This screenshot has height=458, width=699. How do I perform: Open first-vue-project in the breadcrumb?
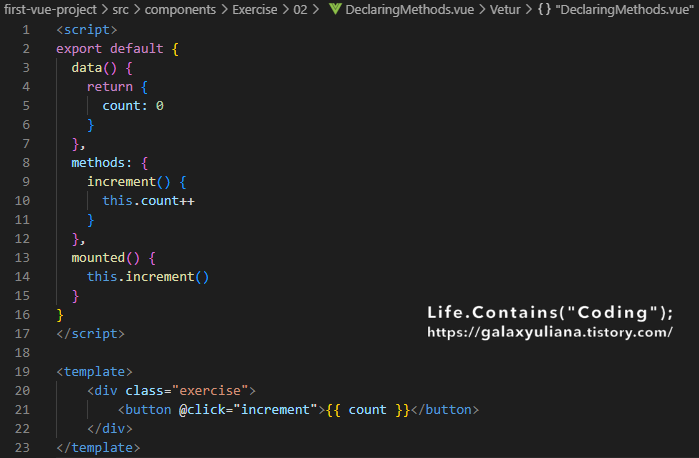(x=50, y=9)
